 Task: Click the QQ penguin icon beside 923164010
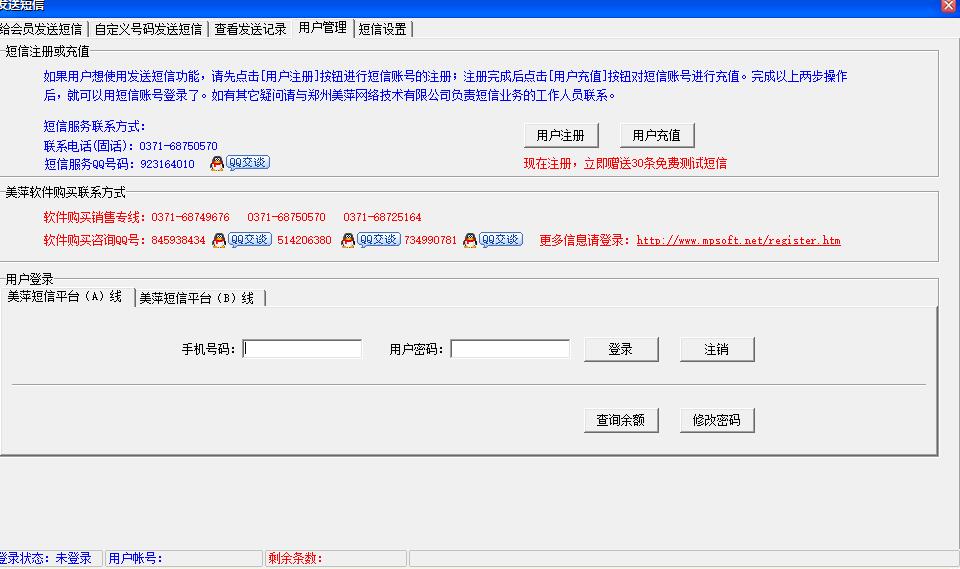pos(217,164)
